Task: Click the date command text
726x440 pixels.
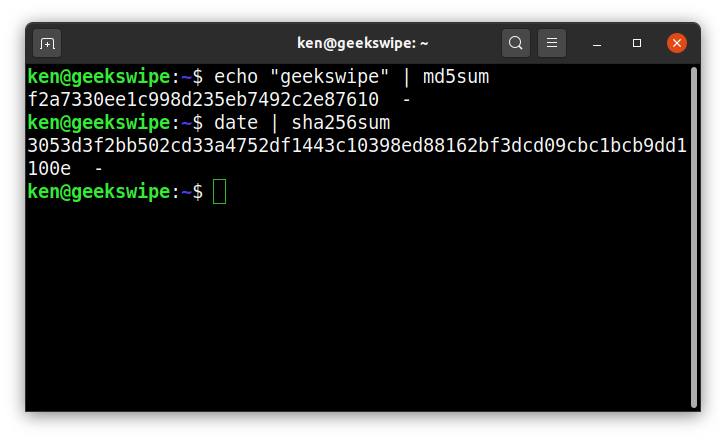Action: pyautogui.click(x=236, y=123)
